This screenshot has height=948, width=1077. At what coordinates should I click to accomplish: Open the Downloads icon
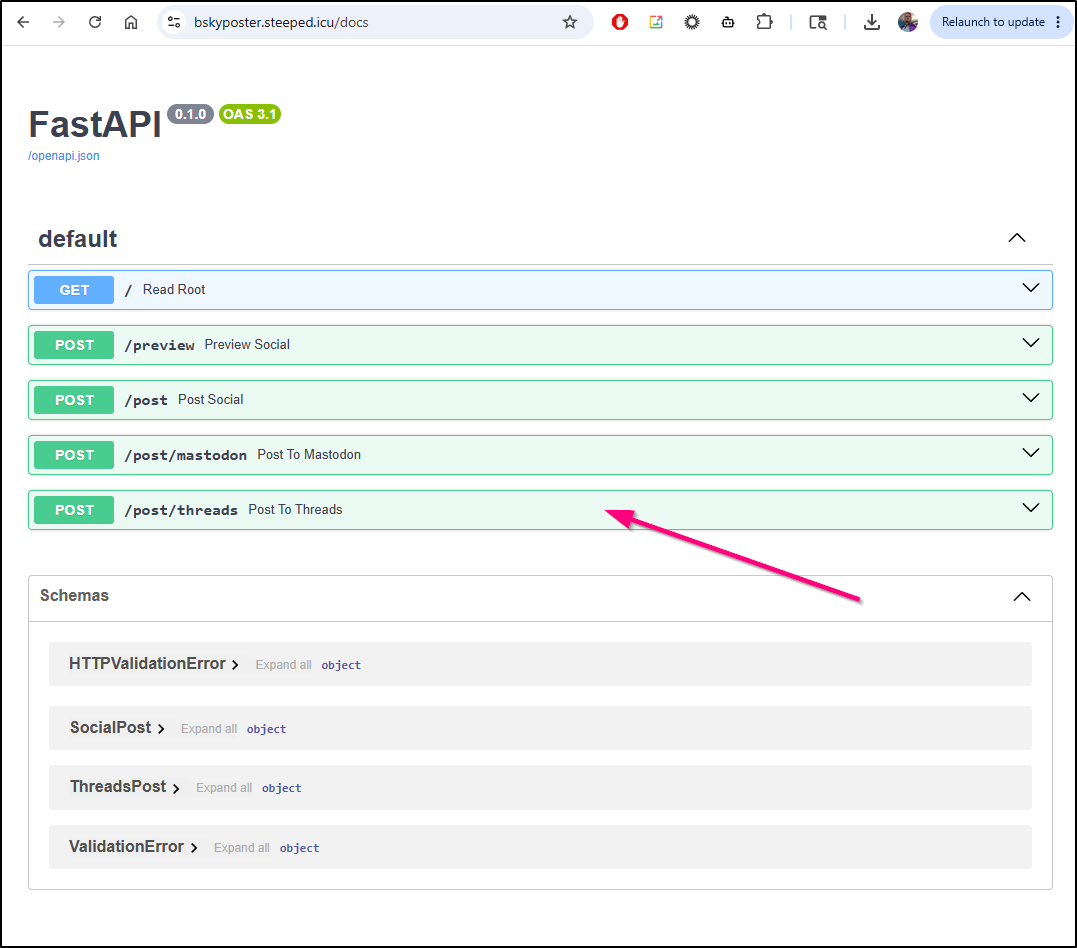tap(872, 22)
